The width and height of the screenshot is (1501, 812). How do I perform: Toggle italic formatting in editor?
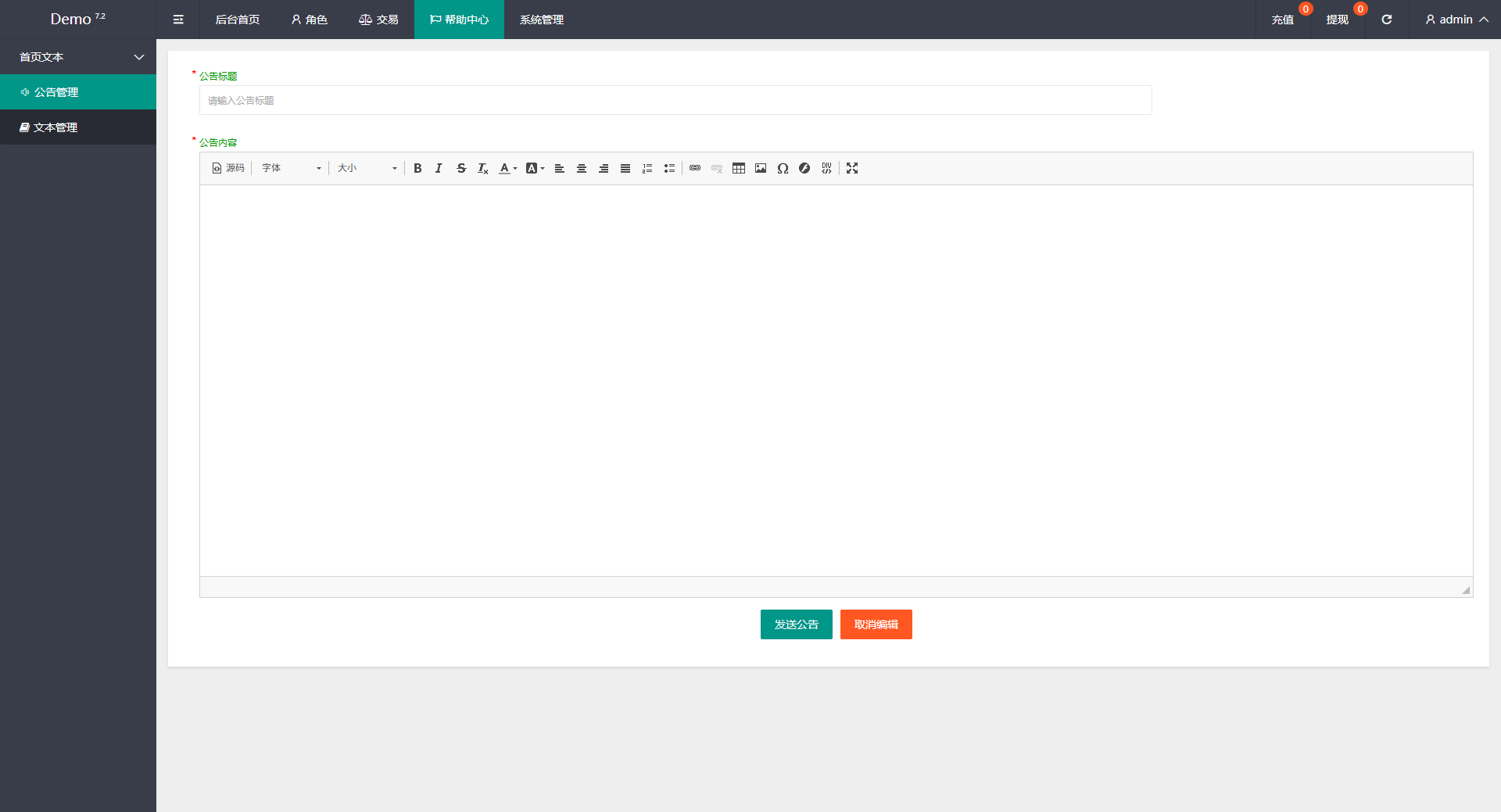coord(439,168)
